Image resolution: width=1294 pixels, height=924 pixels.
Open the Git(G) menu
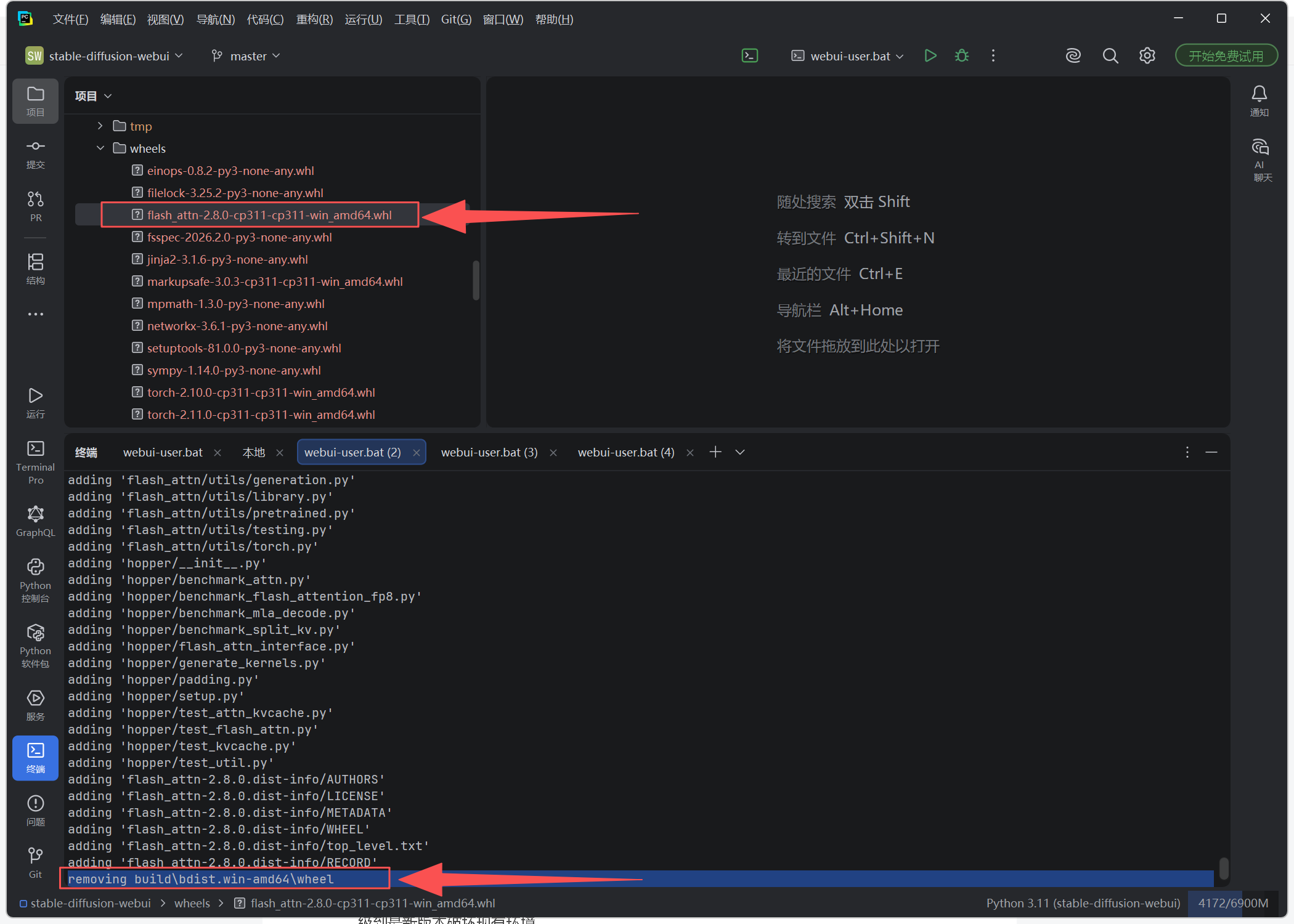pyautogui.click(x=455, y=19)
